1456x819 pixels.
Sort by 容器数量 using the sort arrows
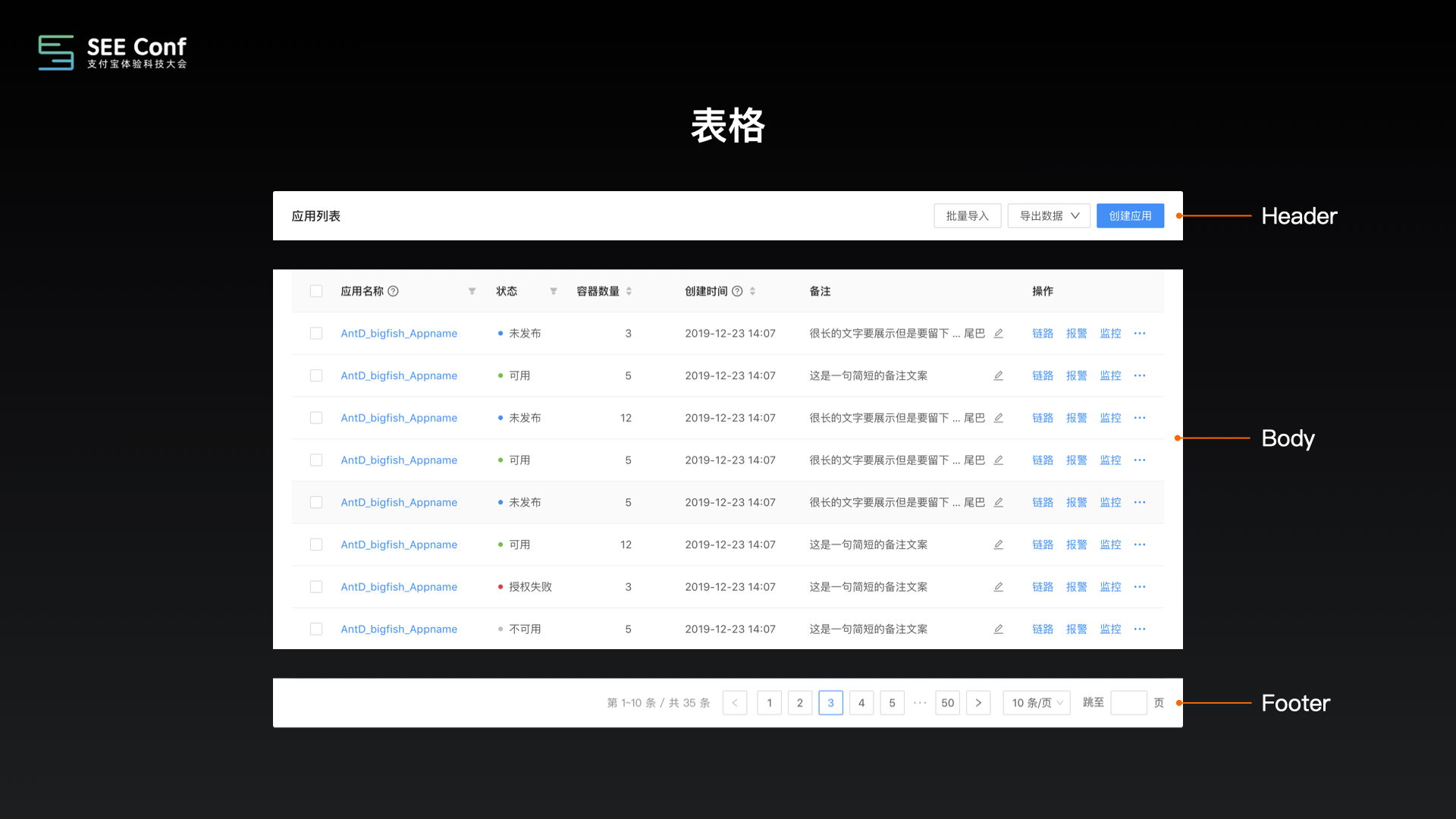(629, 291)
